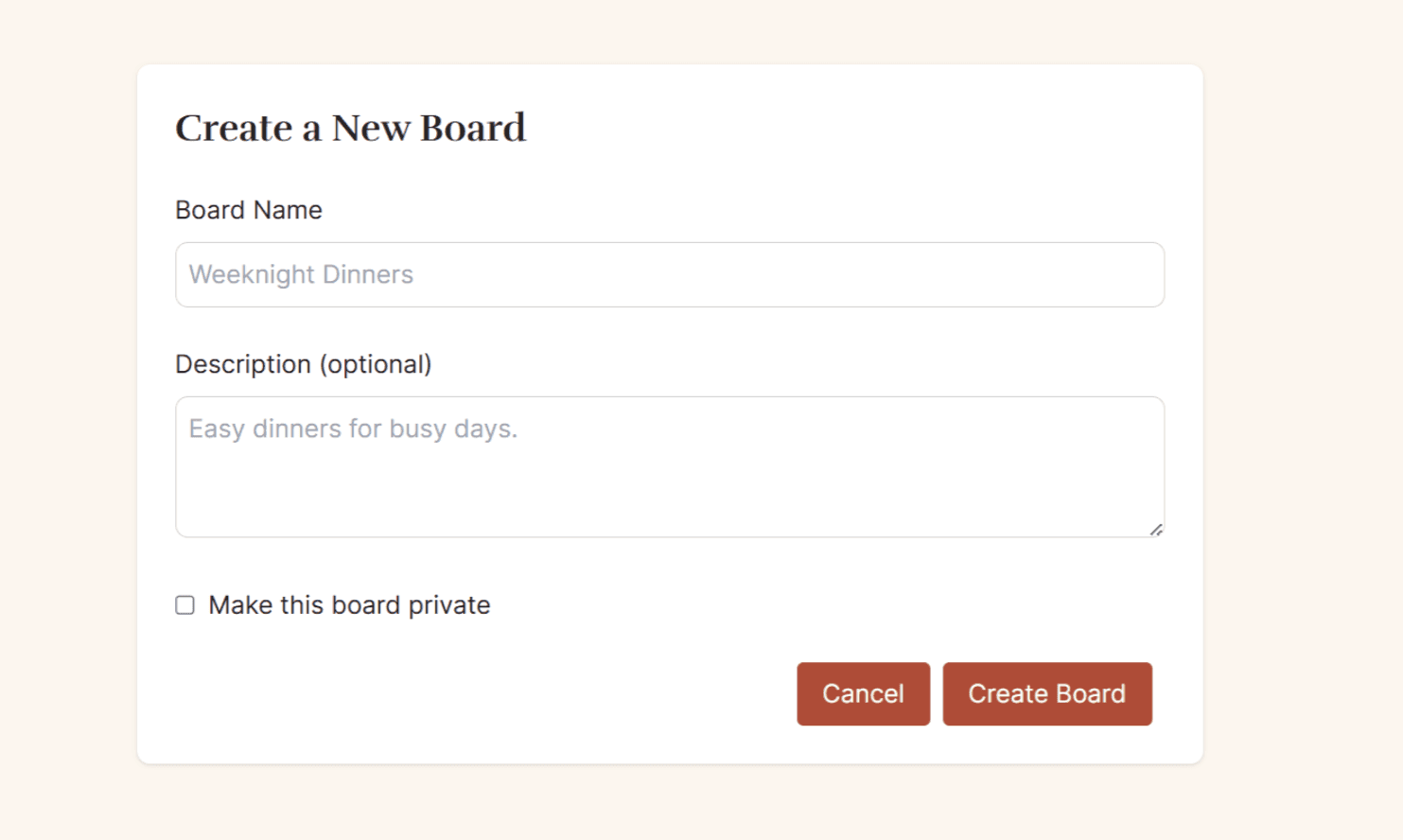This screenshot has width=1403, height=840.
Task: Tick the 'Make this board private' checkbox
Action: click(x=184, y=605)
